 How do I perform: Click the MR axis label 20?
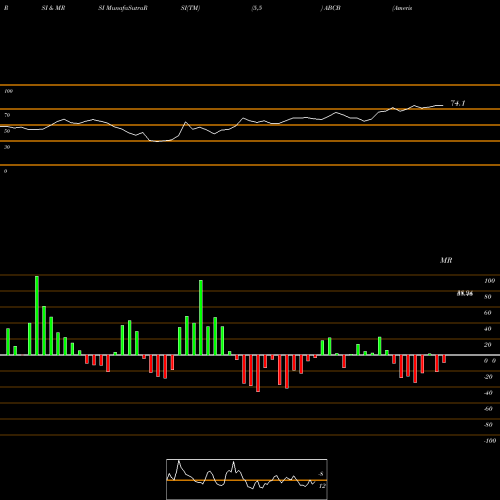point(488,345)
